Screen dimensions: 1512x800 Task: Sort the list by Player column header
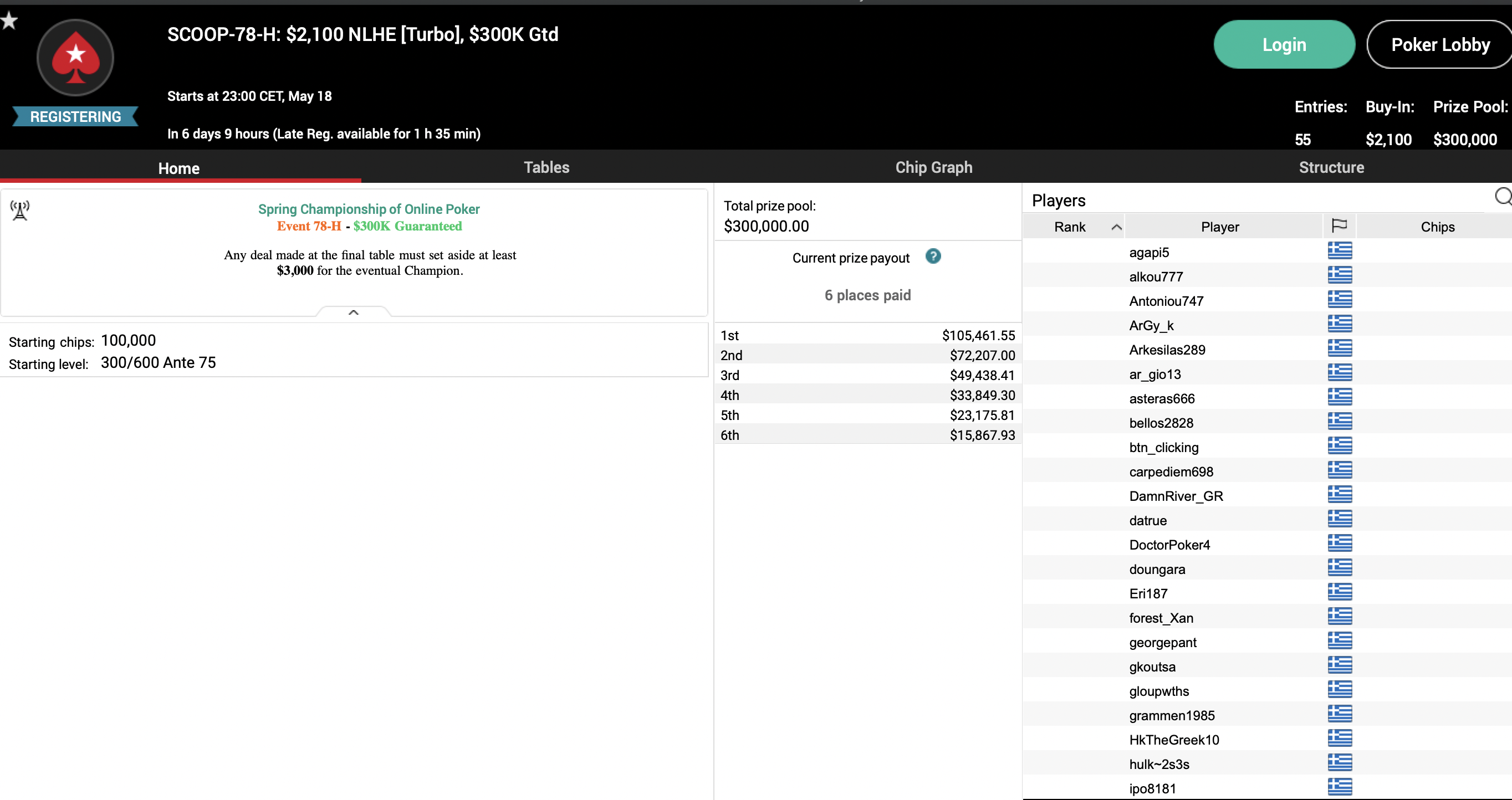click(x=1223, y=227)
